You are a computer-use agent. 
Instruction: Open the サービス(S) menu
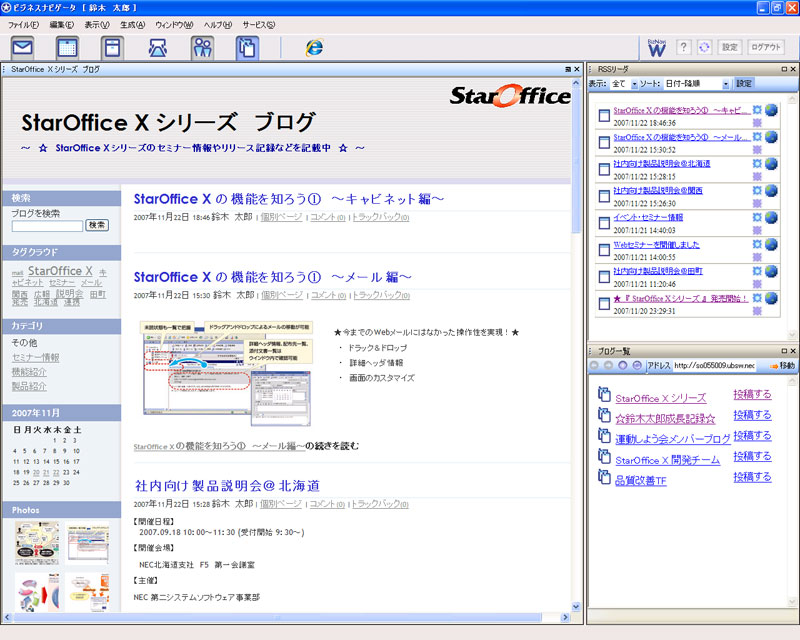click(259, 24)
